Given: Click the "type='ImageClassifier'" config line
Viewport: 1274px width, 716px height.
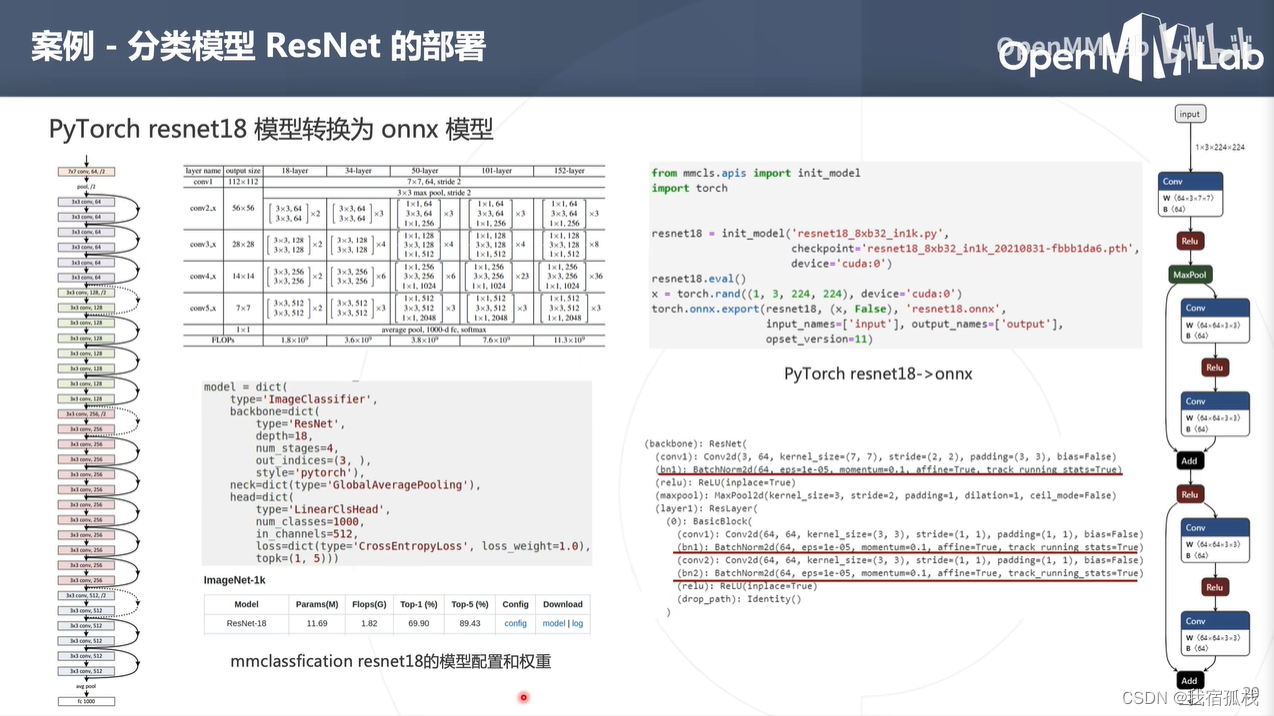Looking at the screenshot, I should [303, 399].
